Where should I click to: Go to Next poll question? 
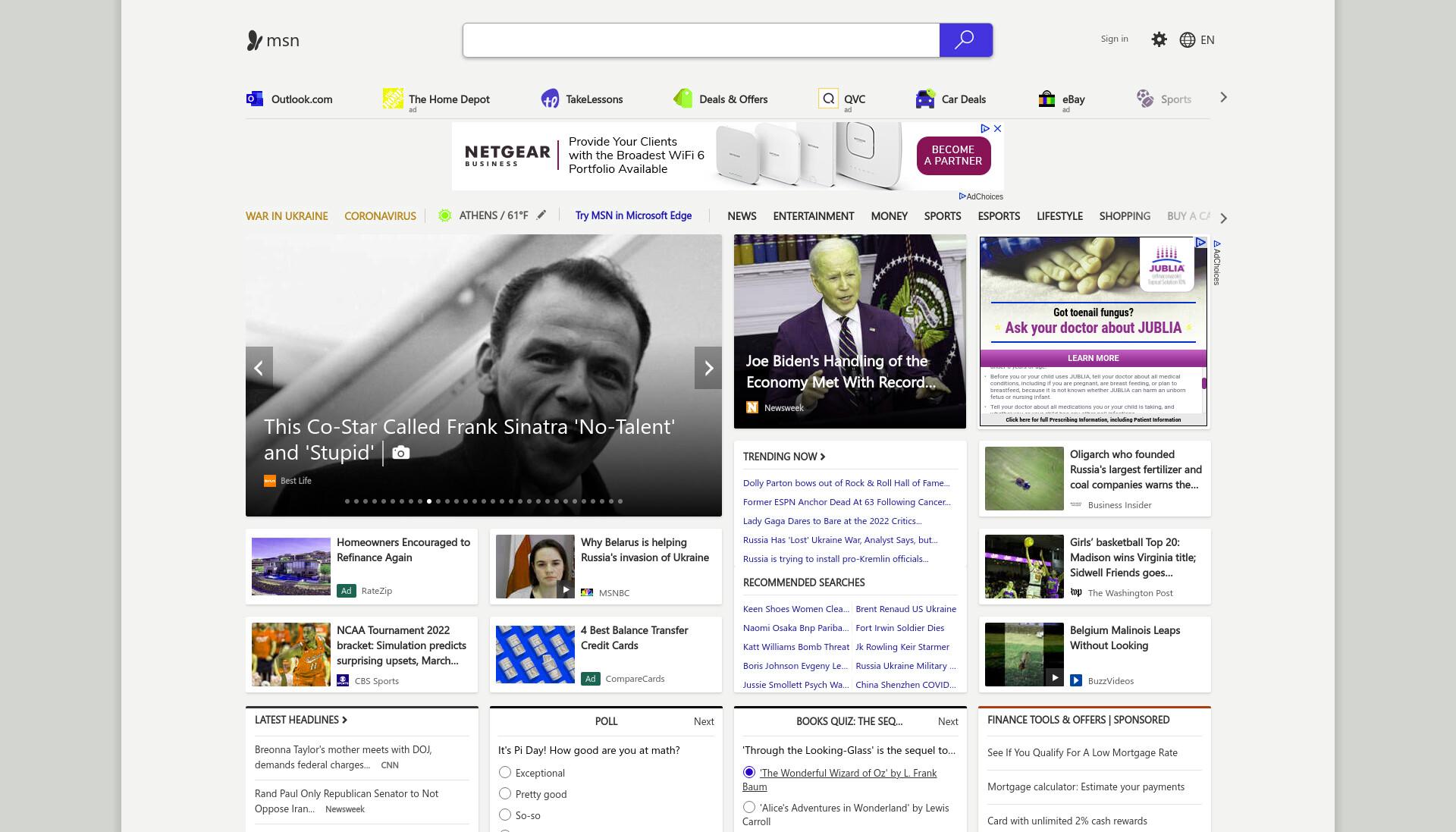(704, 721)
